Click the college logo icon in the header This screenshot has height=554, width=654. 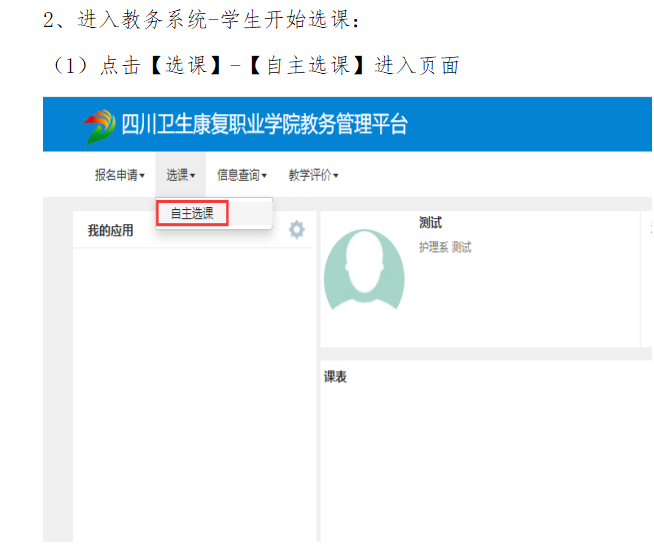pos(98,126)
